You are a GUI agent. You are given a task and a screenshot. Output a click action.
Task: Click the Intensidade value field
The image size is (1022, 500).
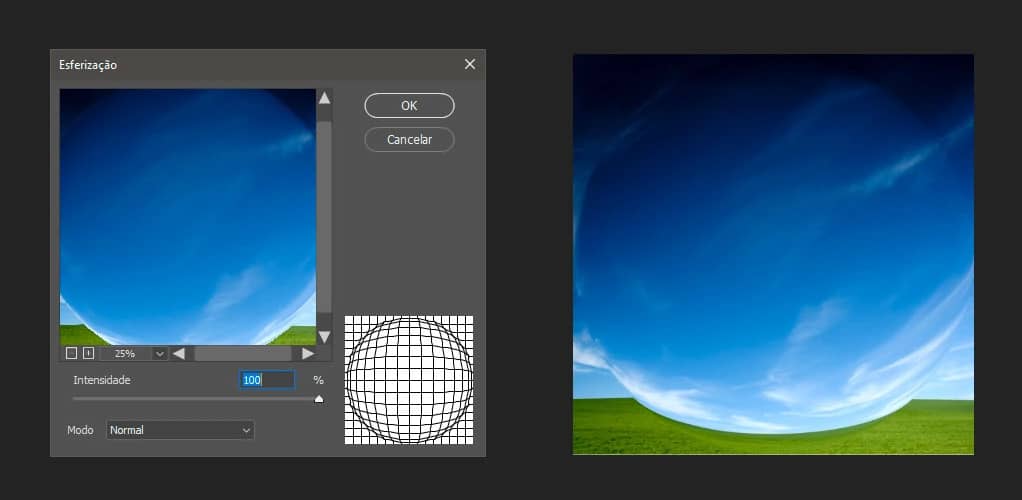tap(267, 380)
